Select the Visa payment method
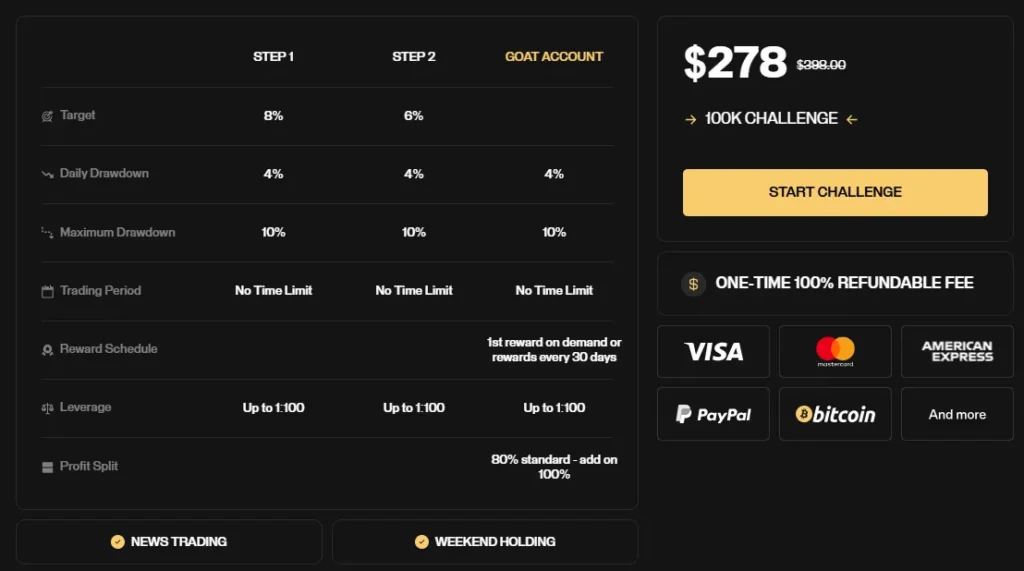This screenshot has height=571, width=1024. click(x=713, y=351)
